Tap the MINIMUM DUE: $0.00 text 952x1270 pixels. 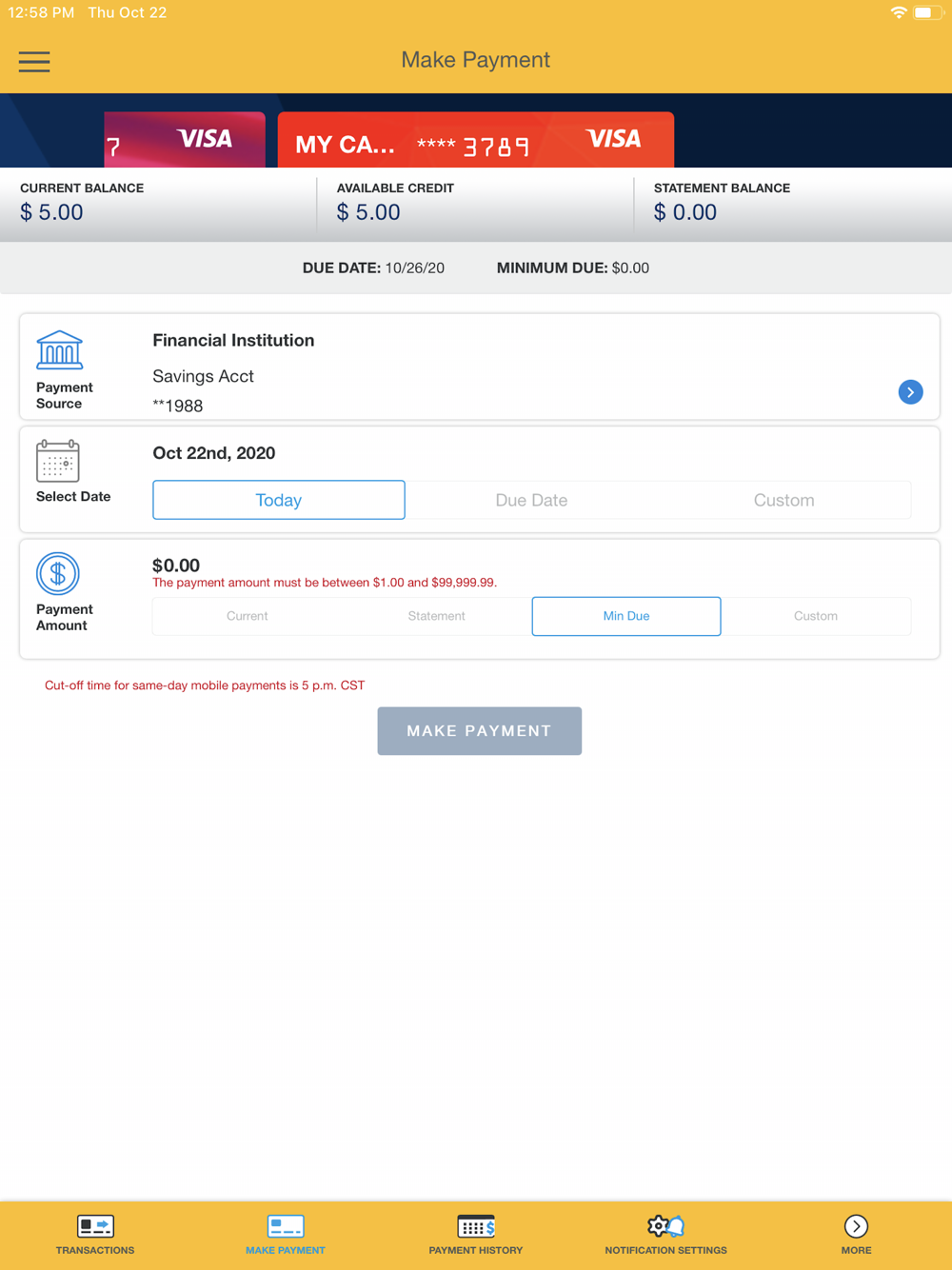(573, 268)
